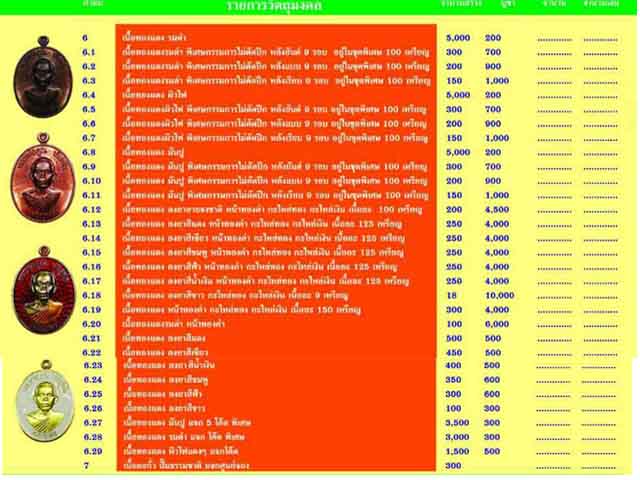Click the 10,000 price on row 6.18
640x480 pixels.
(x=500, y=295)
